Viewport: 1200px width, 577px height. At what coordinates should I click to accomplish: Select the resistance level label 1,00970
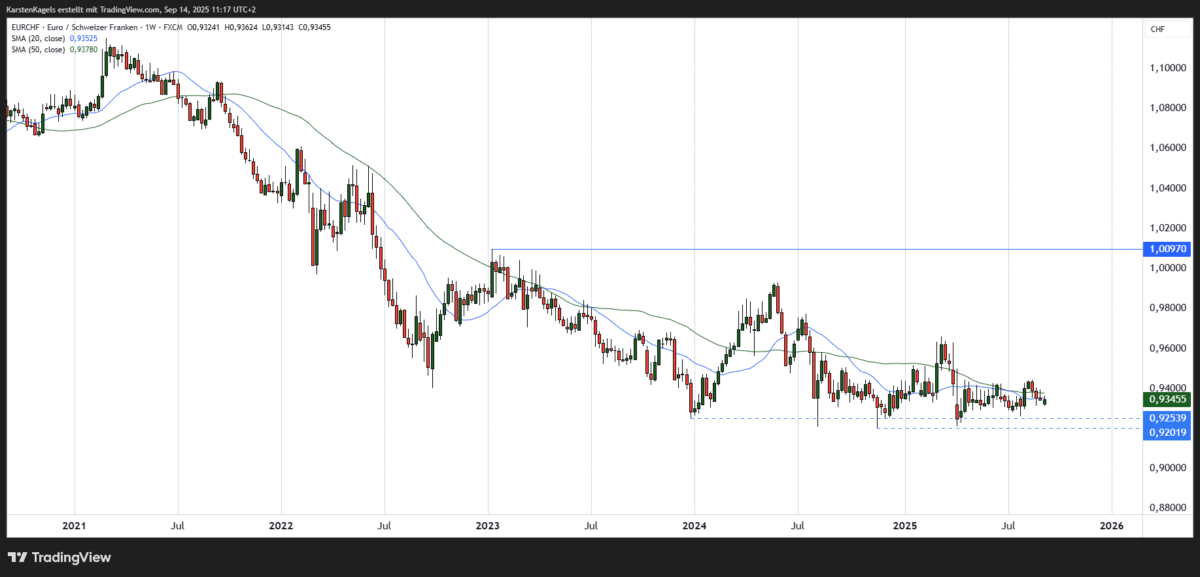(x=1165, y=248)
